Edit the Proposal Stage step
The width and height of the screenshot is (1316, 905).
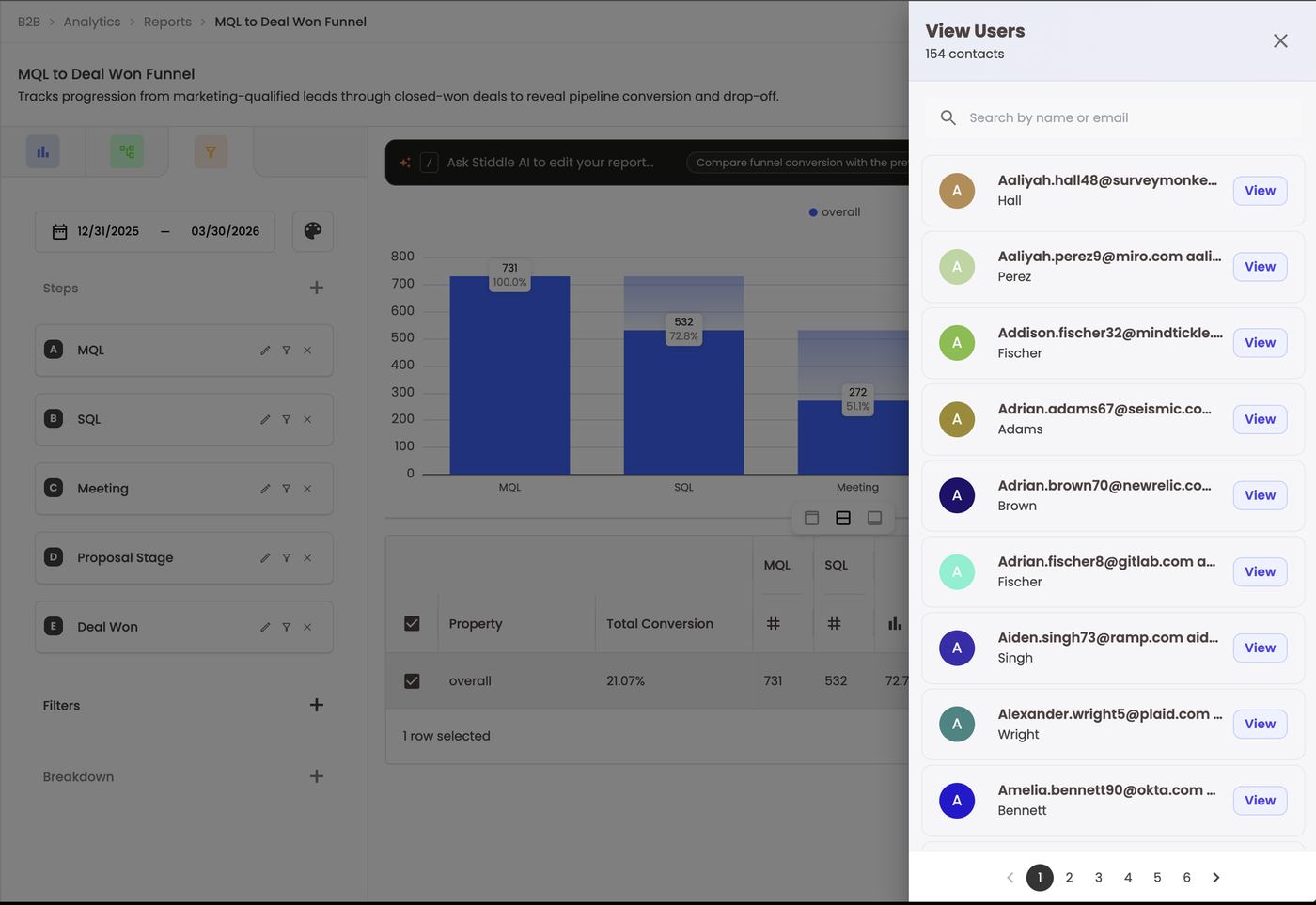click(x=265, y=558)
